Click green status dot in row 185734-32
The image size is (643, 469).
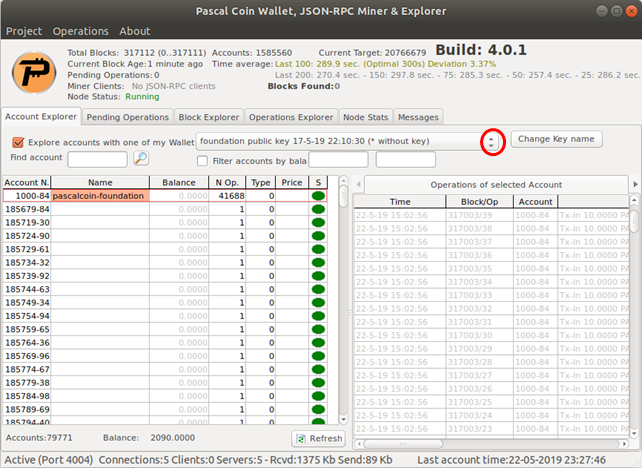(318, 262)
